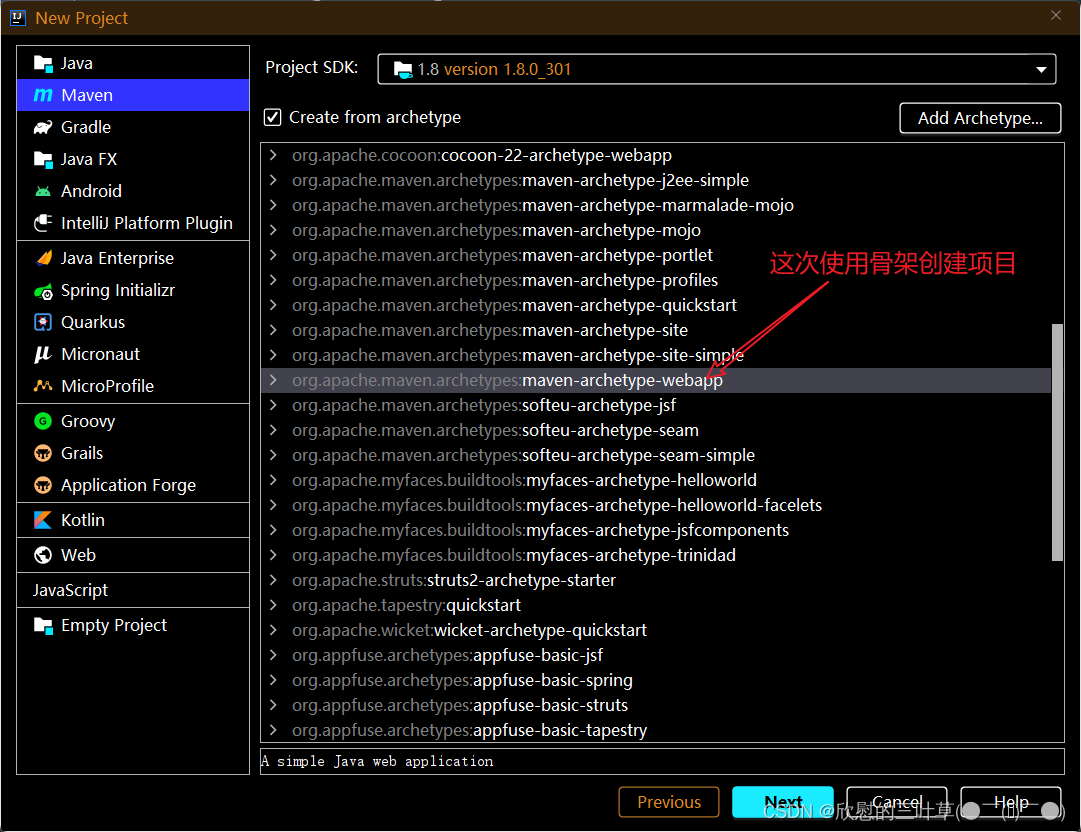Viewport: 1081px width, 832px height.
Task: Click the Spring Initializr icon
Action: pyautogui.click(x=43, y=290)
